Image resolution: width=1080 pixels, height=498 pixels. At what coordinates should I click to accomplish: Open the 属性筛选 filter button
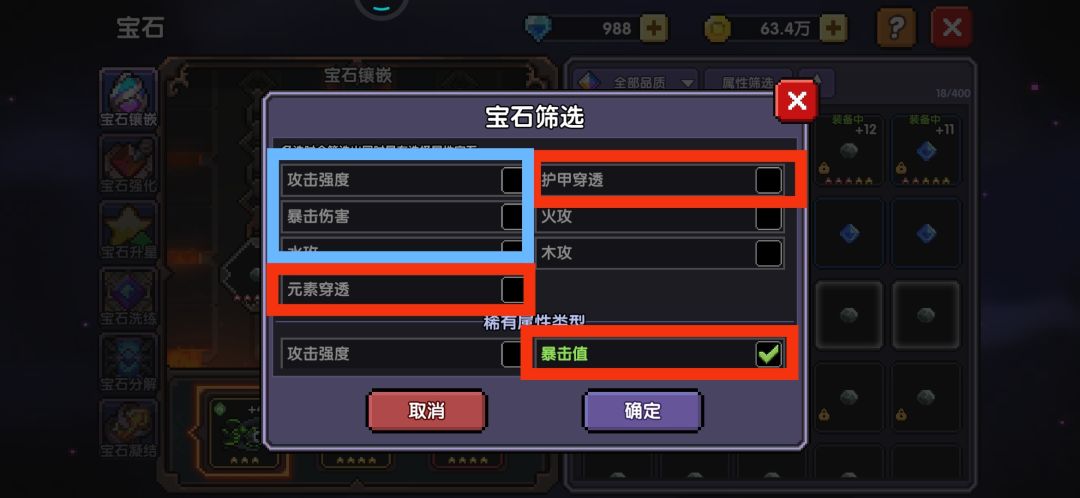(747, 83)
